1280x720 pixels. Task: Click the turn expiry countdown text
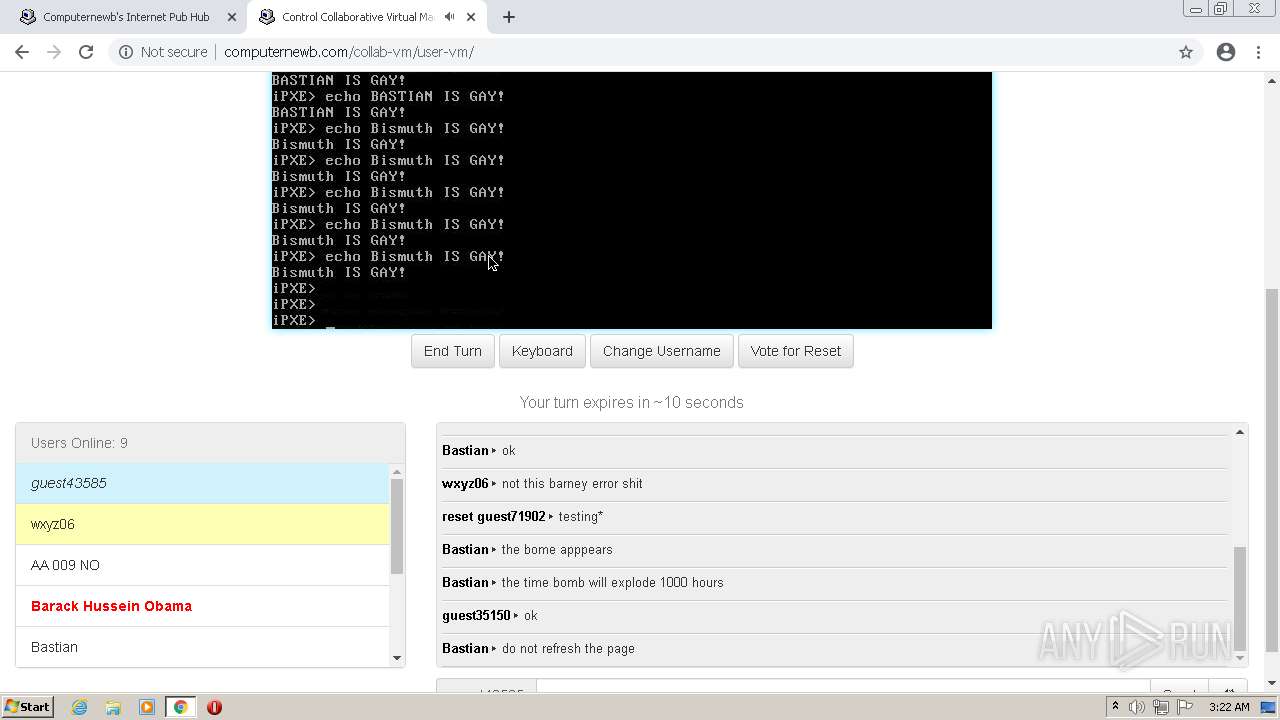(x=632, y=402)
